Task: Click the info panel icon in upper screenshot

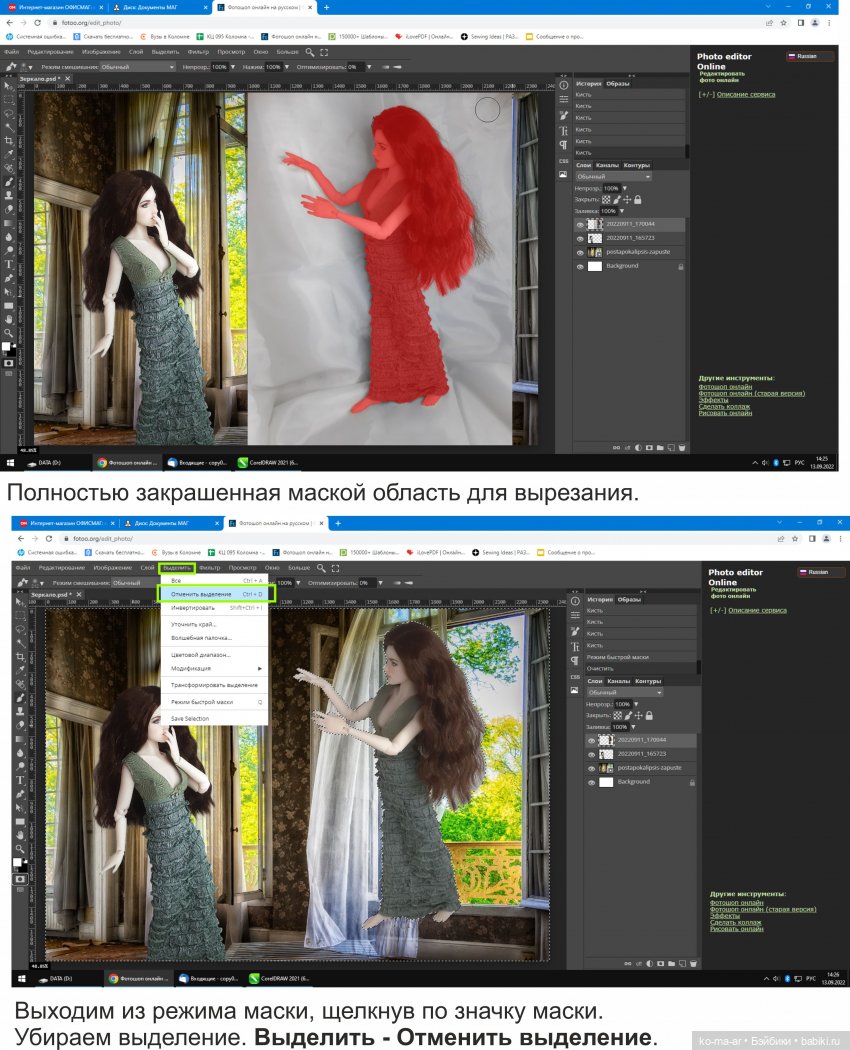Action: click(563, 84)
